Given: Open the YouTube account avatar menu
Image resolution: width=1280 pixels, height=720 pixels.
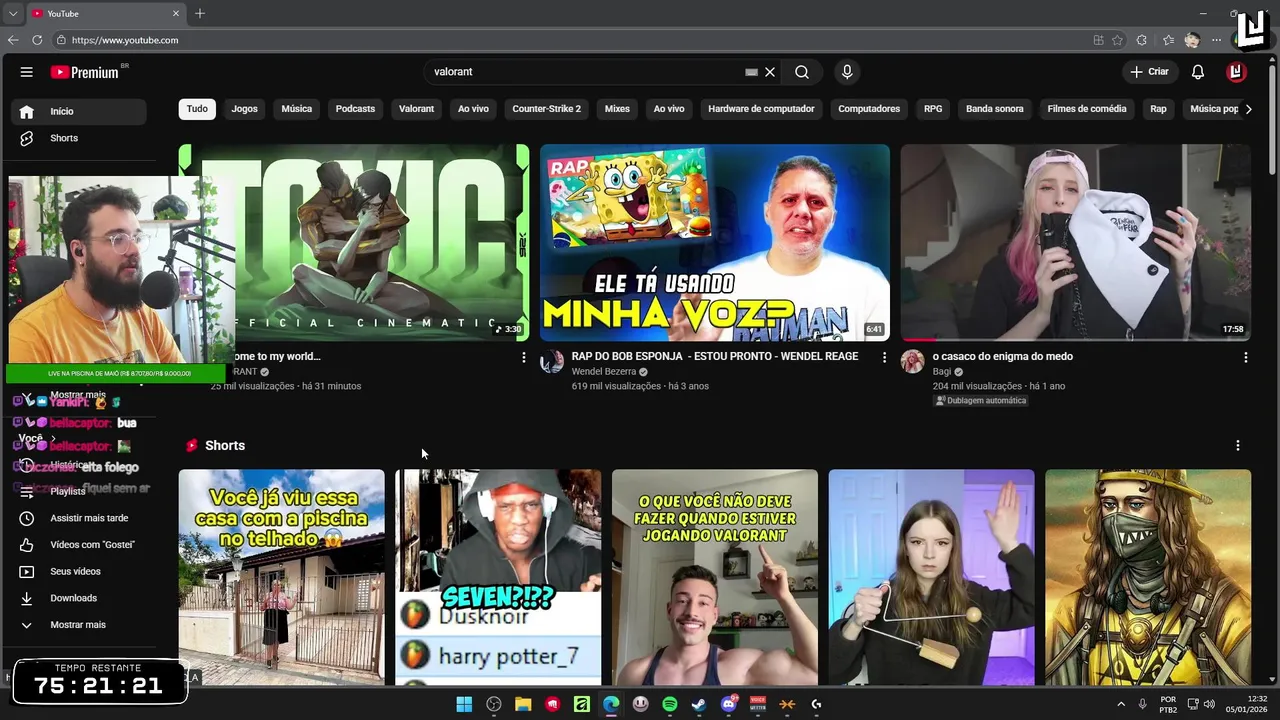Looking at the screenshot, I should [x=1236, y=72].
